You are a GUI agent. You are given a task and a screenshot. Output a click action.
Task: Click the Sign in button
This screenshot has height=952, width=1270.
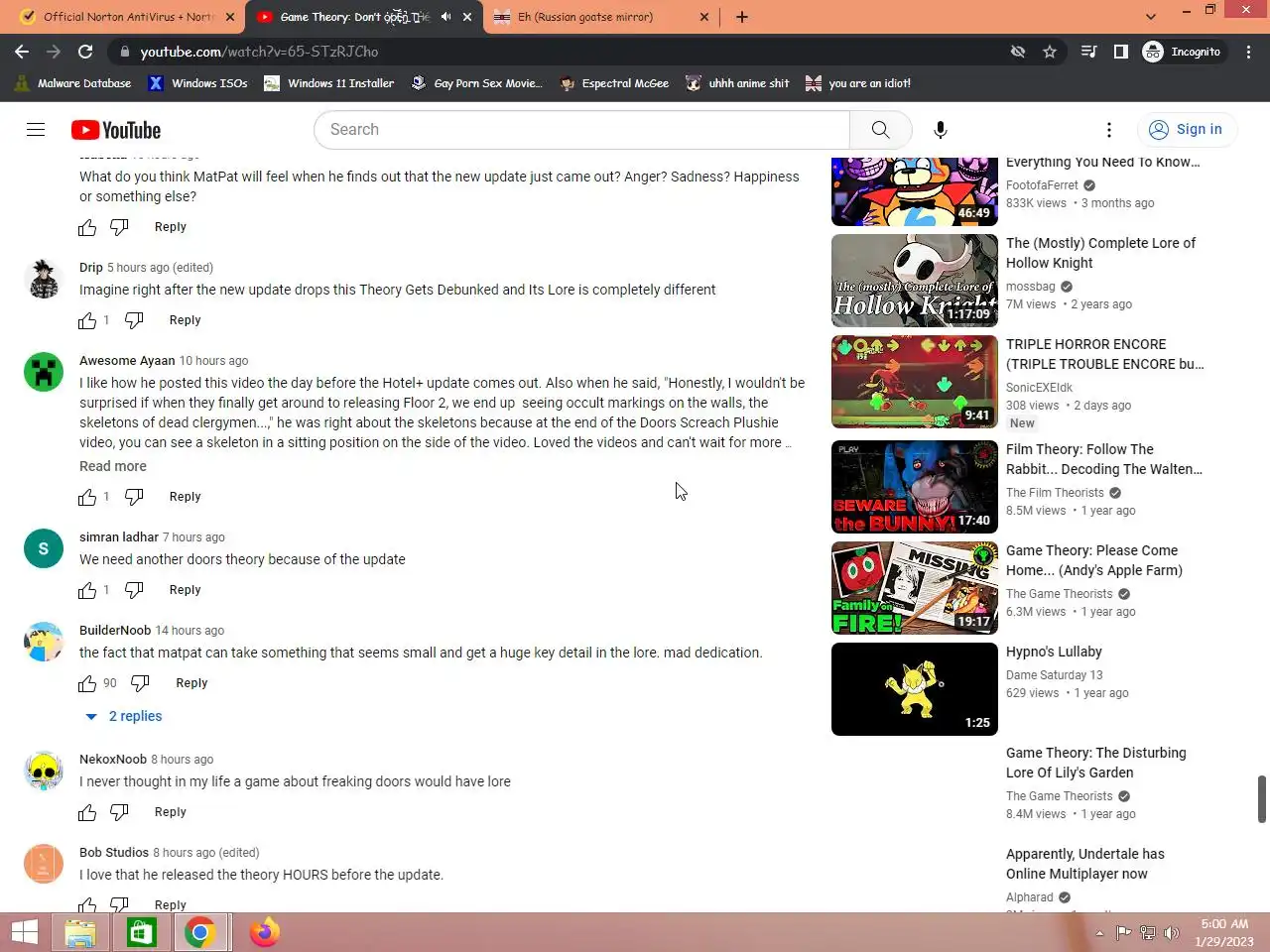1186,130
